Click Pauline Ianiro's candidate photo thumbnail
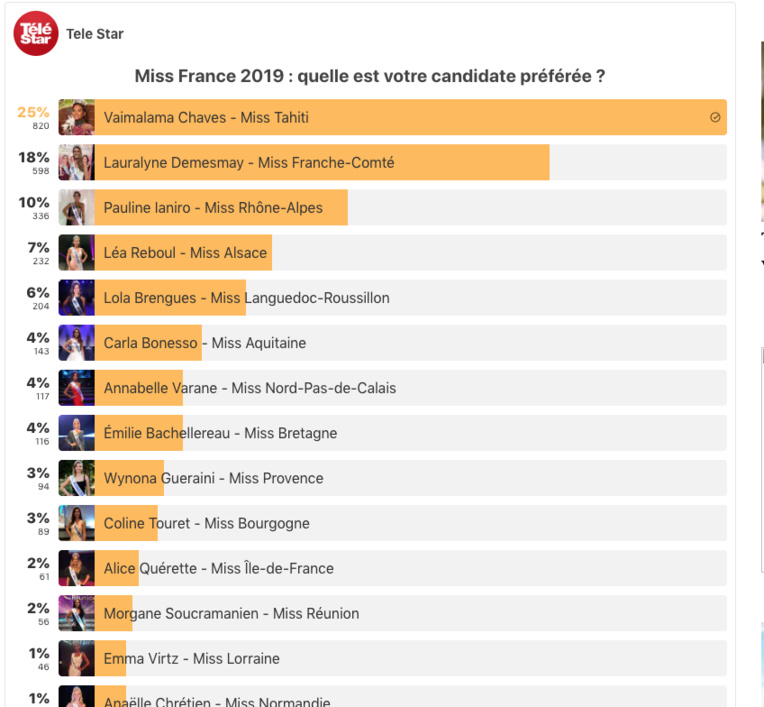Screen dimensions: 764x707 pyautogui.click(x=77, y=208)
